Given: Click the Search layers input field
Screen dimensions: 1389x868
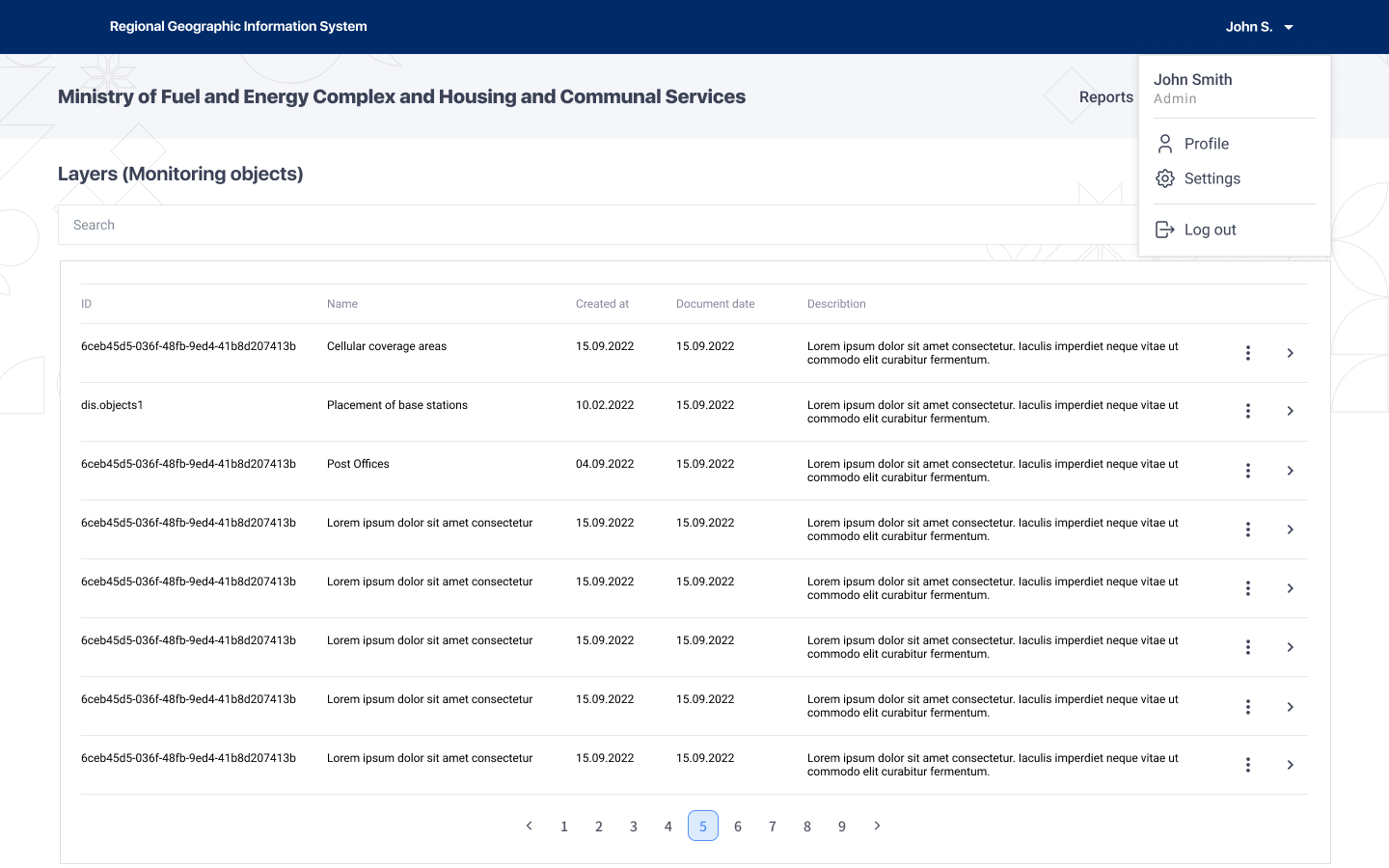Looking at the screenshot, I should (x=598, y=225).
